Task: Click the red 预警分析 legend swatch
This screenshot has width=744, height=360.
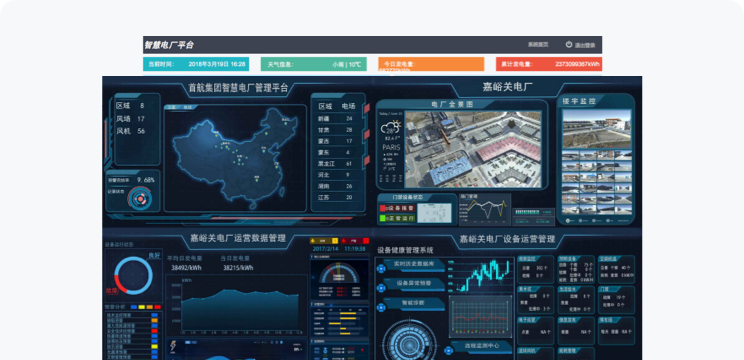Action: (x=158, y=307)
